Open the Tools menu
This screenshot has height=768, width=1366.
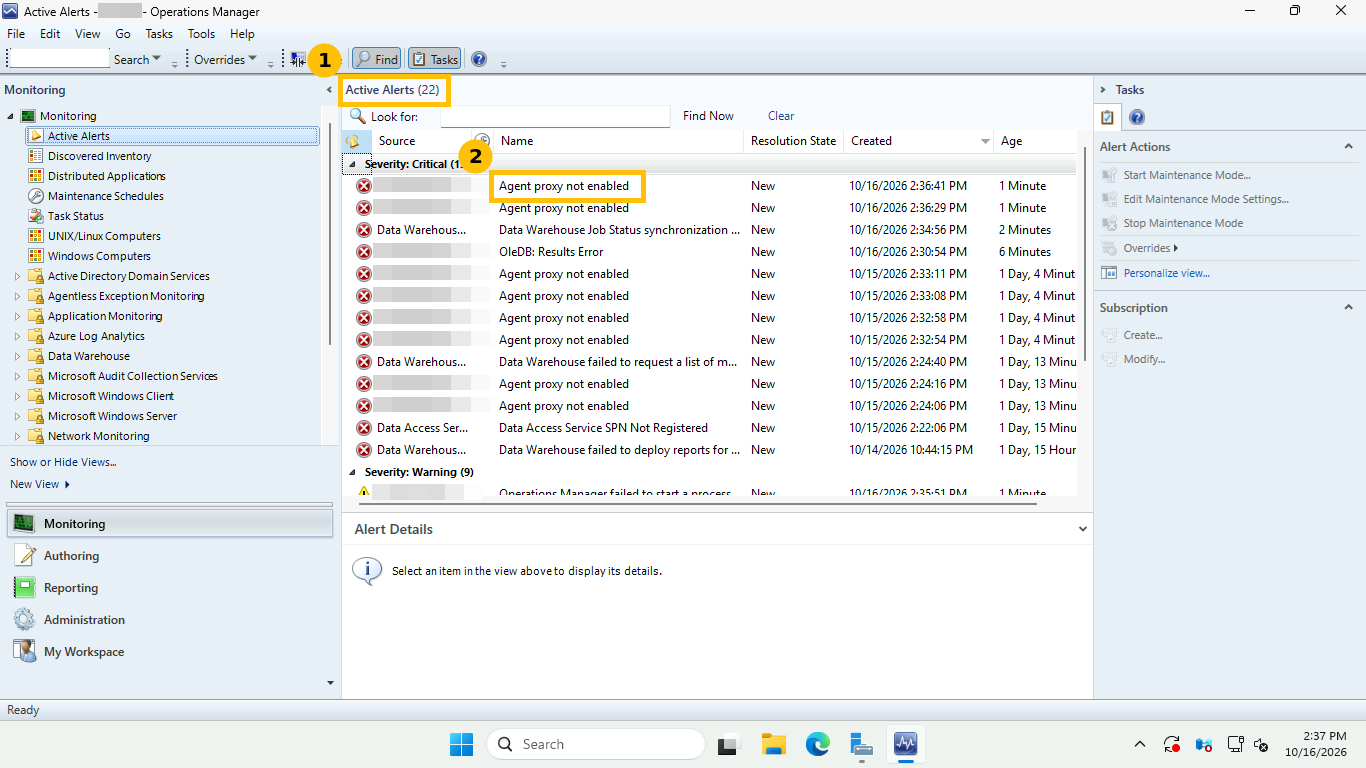click(x=201, y=34)
